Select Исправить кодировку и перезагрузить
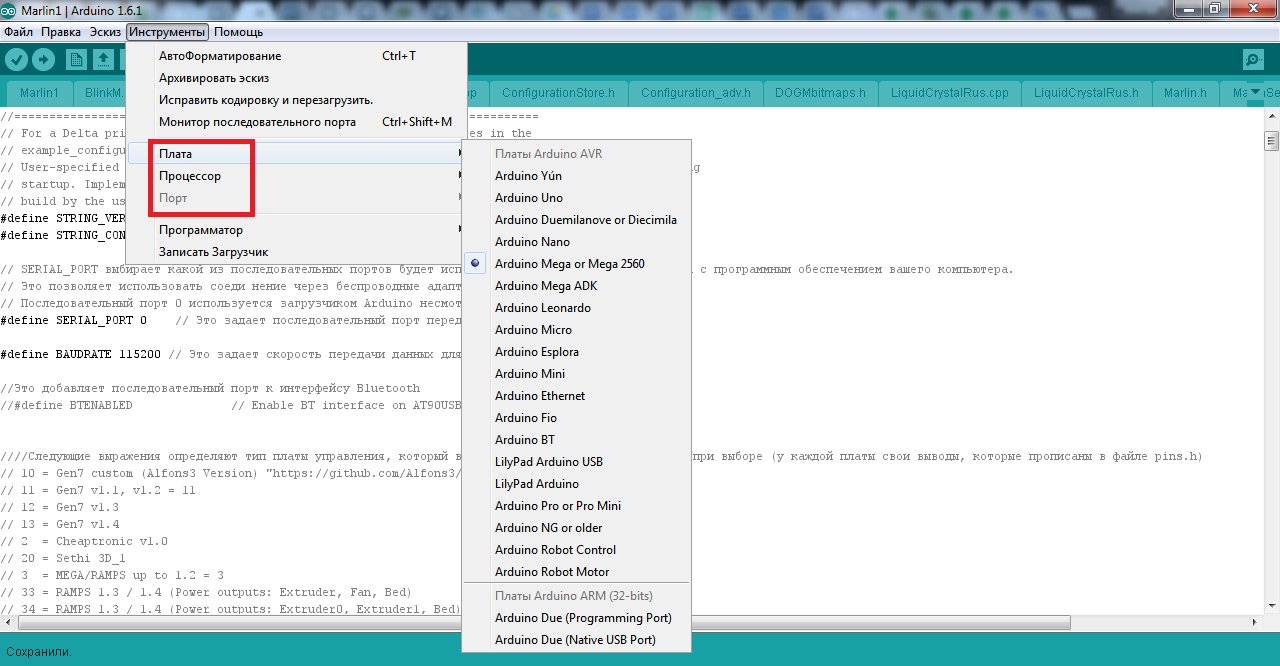 pyautogui.click(x=296, y=100)
